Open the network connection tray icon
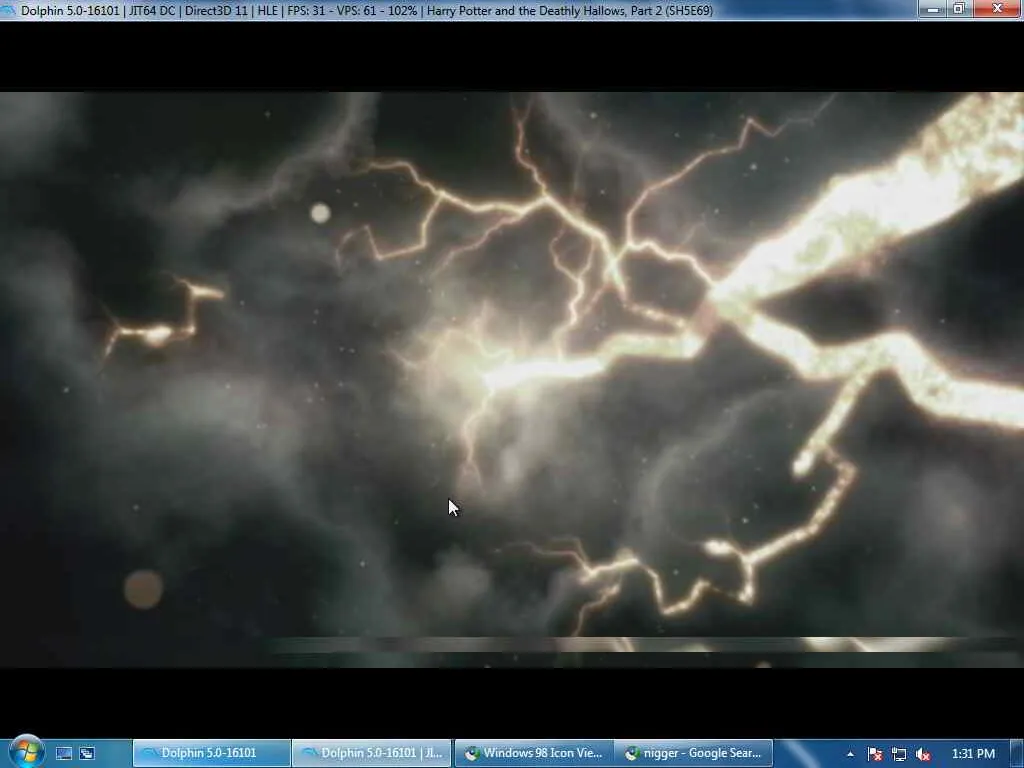The height and width of the screenshot is (768, 1024). (x=899, y=754)
